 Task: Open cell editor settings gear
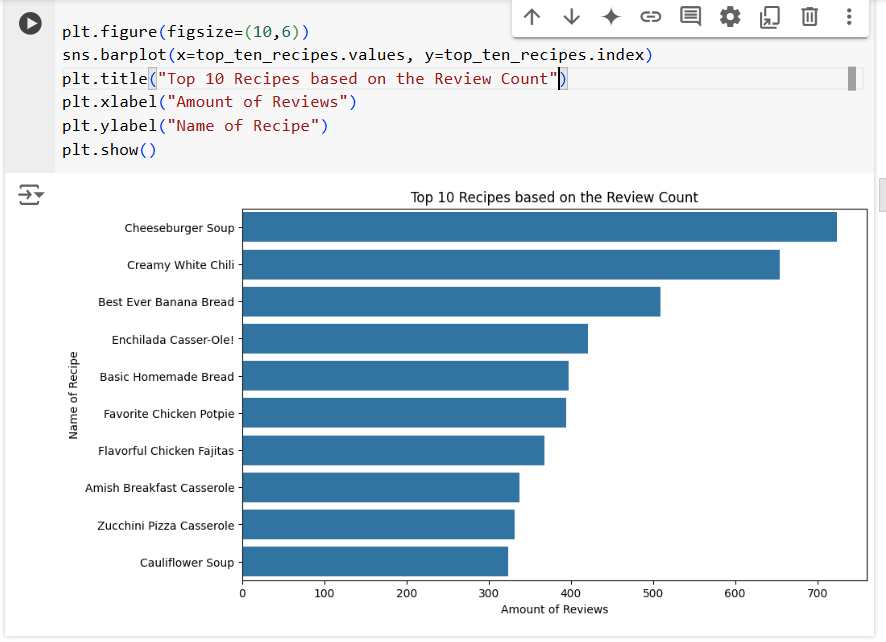729,16
